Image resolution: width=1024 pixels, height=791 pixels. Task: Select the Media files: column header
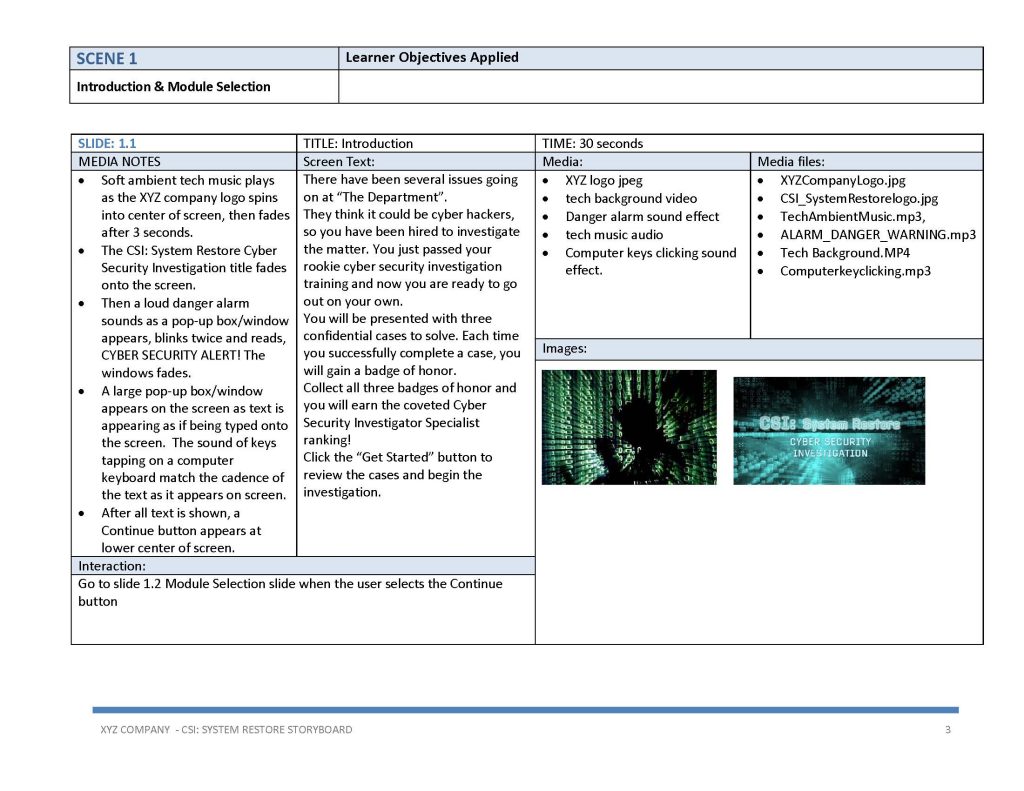791,161
